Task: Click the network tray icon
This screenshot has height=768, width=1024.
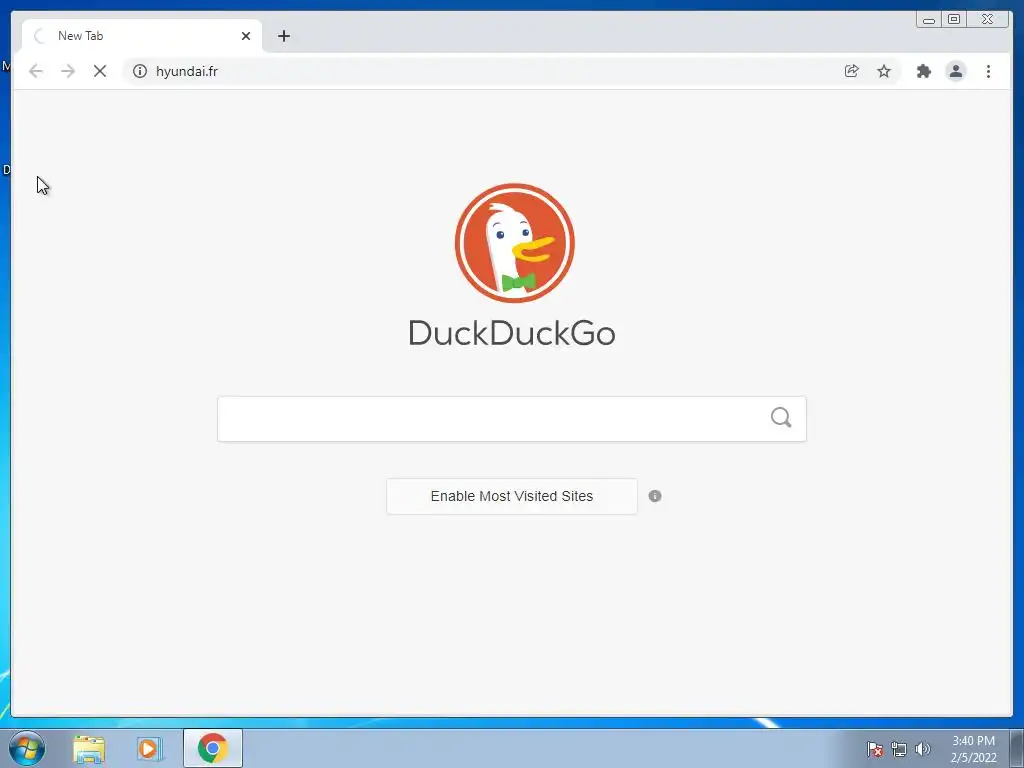Action: [x=899, y=749]
